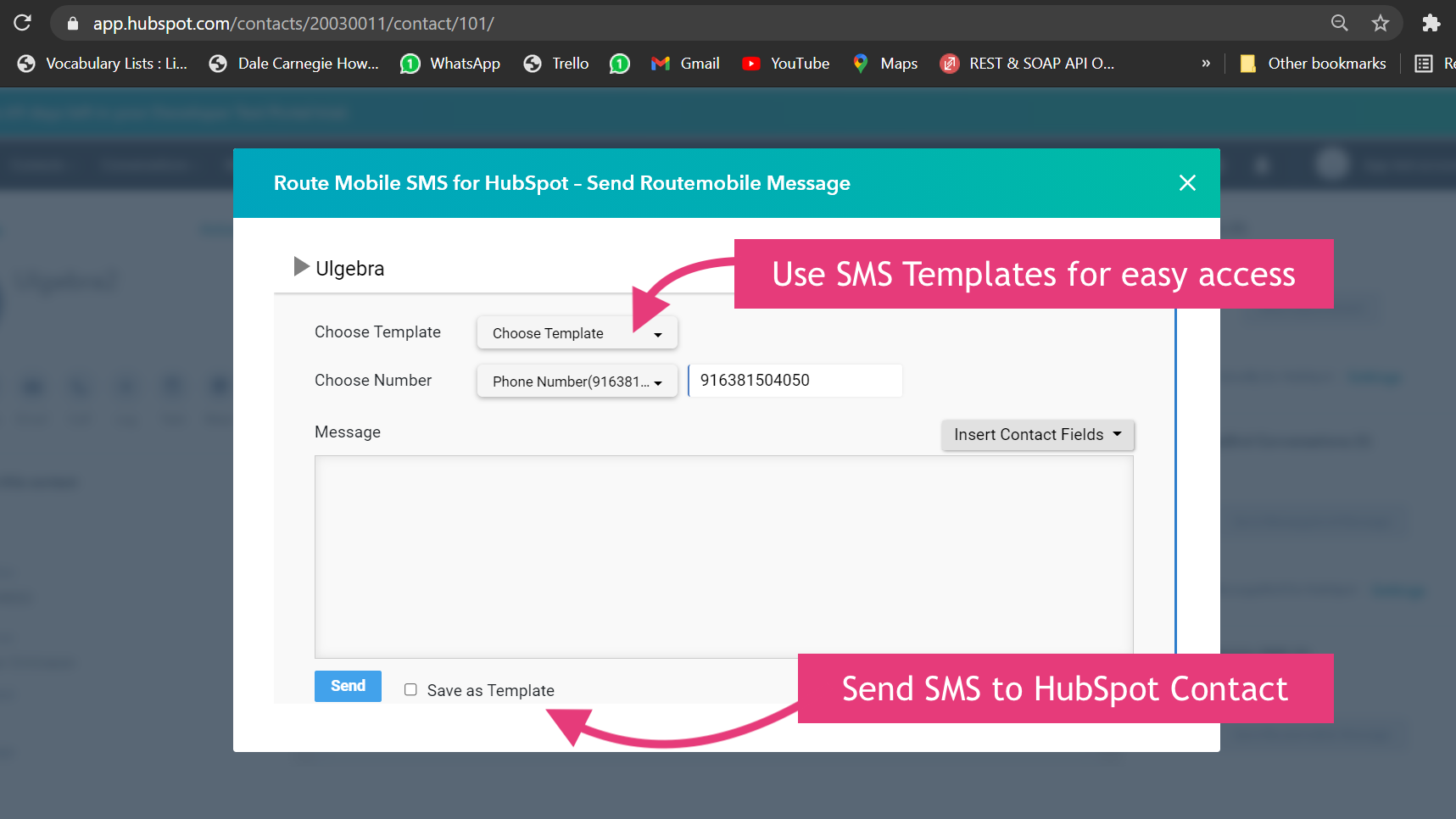Bookmark this page with the star icon
This screenshot has height=819, width=1456.
click(x=1381, y=23)
